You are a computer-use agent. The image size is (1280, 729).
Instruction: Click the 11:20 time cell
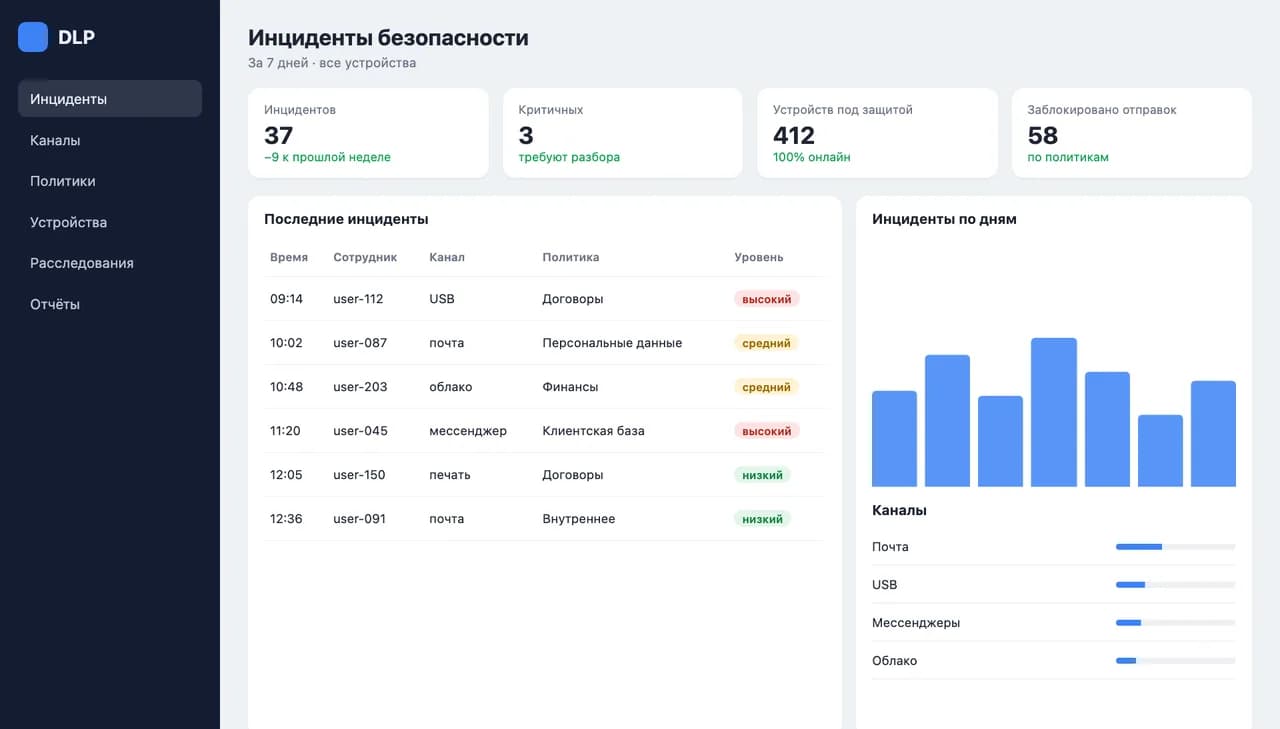[x=285, y=431]
